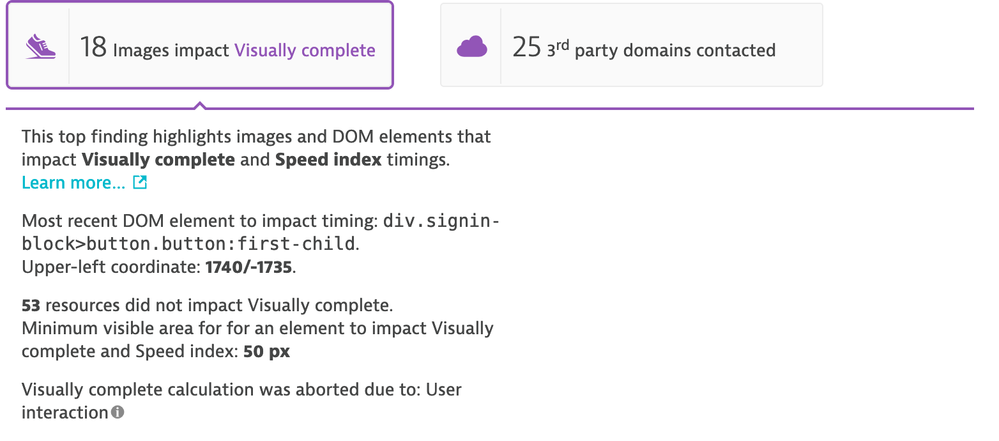Collapse the caret pointer beneath the selected card
Image resolution: width=999 pixels, height=441 pixels.
(x=200, y=104)
